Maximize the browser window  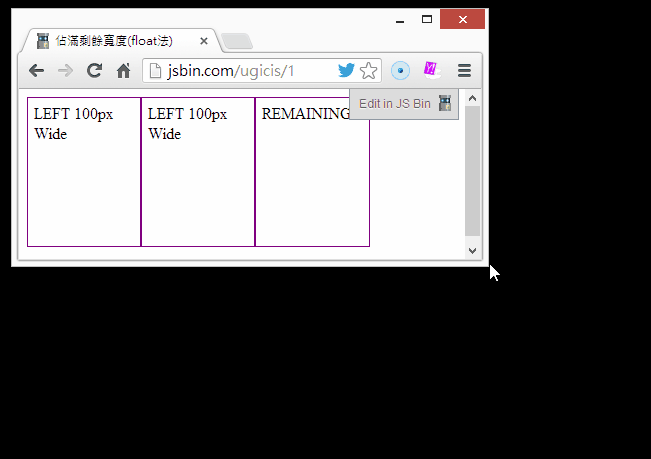(427, 20)
